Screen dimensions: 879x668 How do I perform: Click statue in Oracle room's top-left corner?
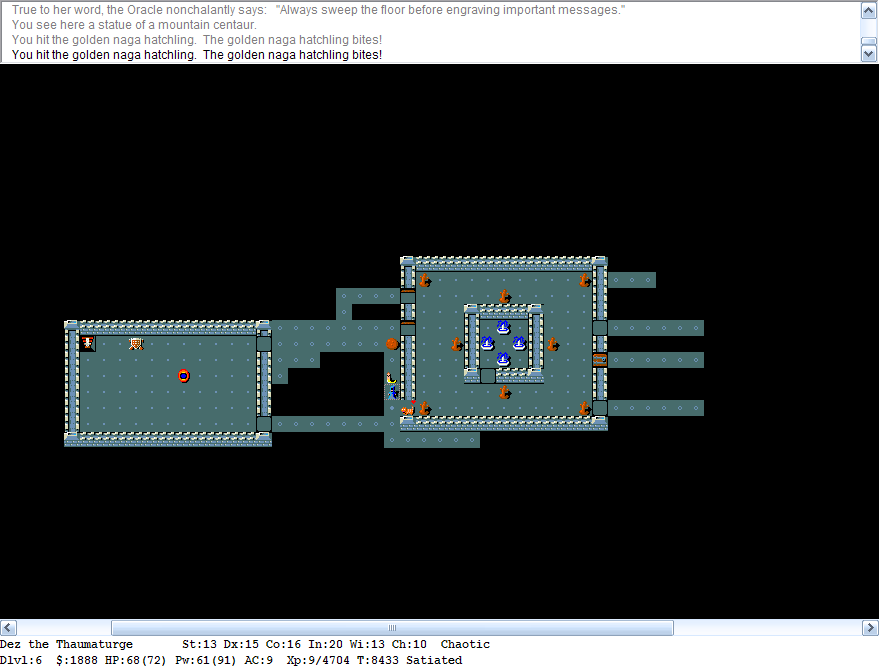[x=425, y=280]
